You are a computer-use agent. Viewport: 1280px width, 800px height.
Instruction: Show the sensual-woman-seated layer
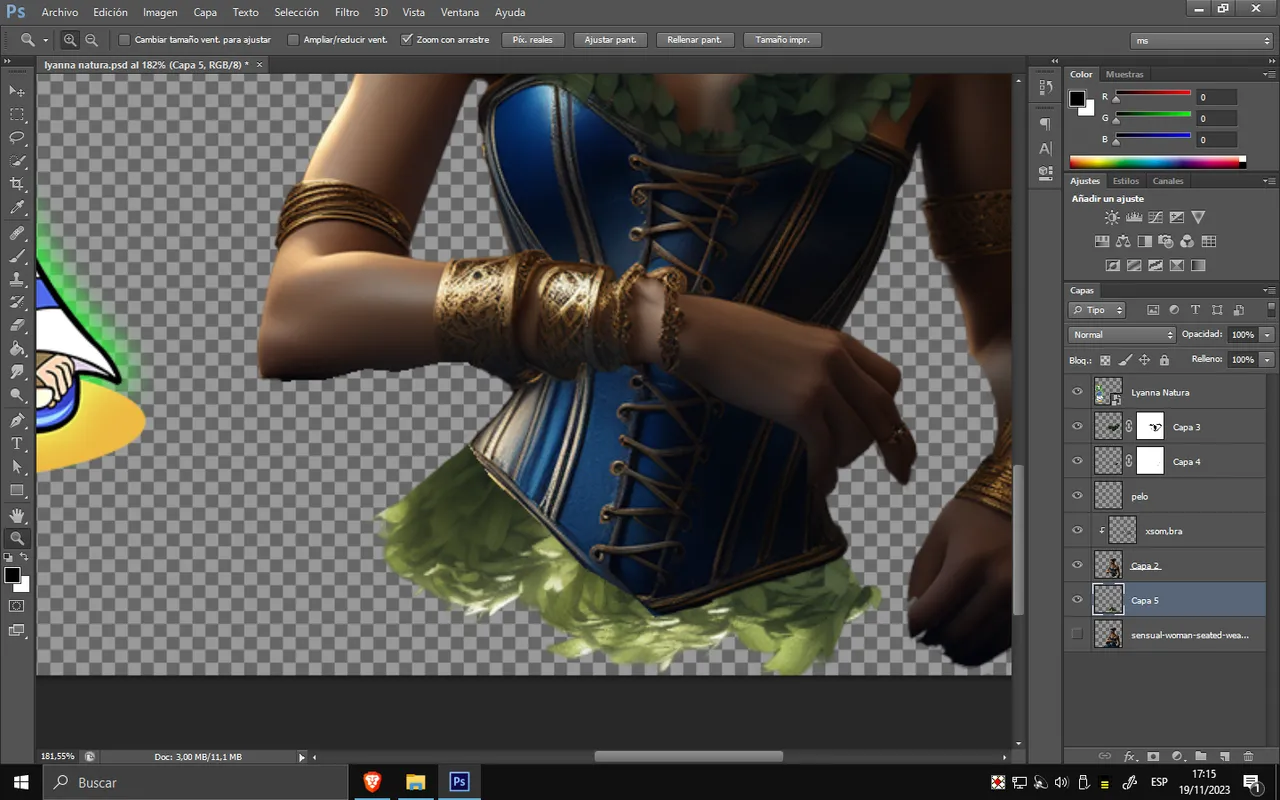coord(1077,634)
